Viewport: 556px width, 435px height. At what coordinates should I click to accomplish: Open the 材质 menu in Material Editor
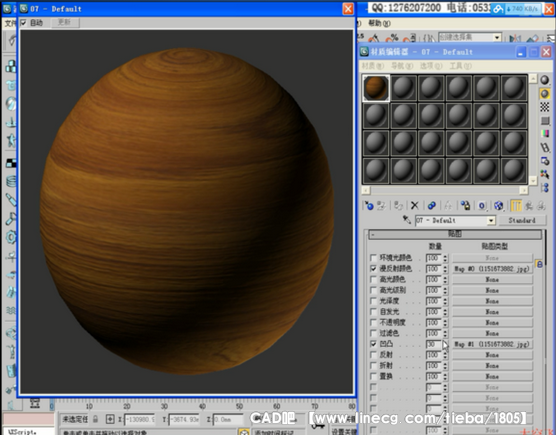[x=372, y=66]
